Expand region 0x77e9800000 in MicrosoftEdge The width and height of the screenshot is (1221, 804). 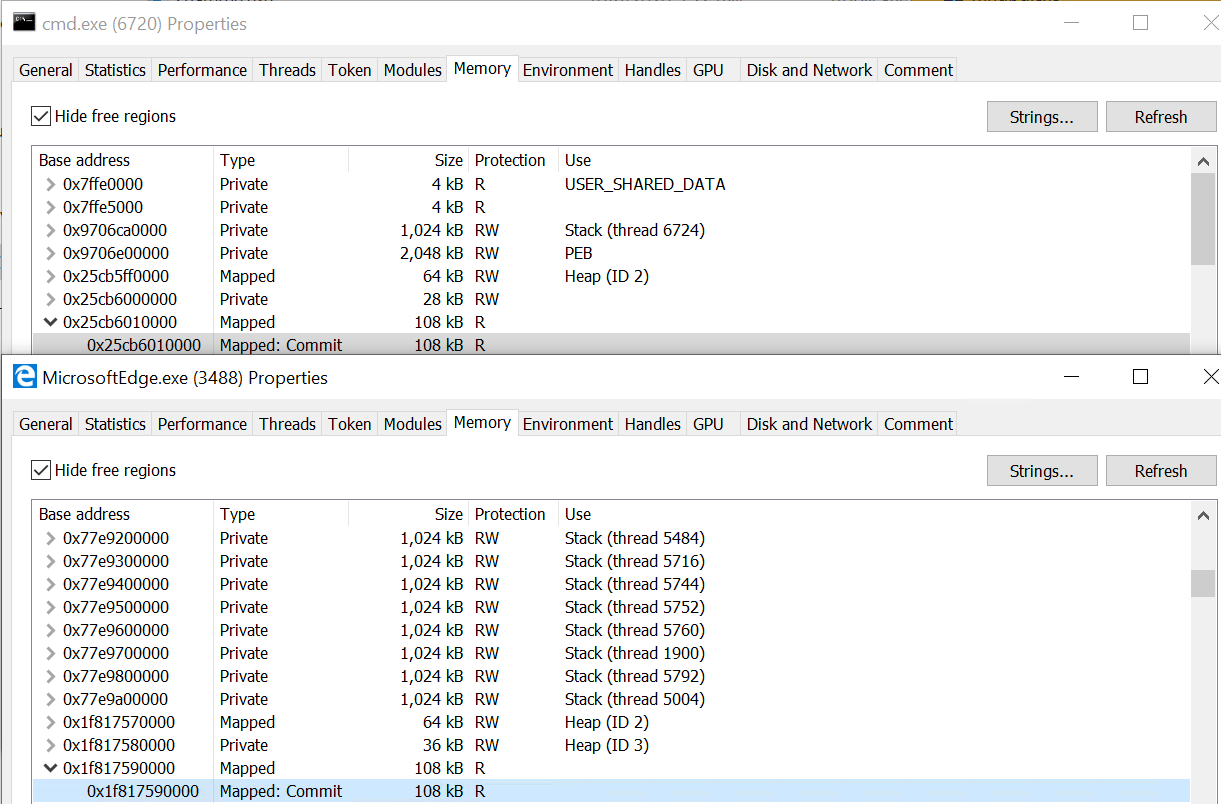(51, 676)
